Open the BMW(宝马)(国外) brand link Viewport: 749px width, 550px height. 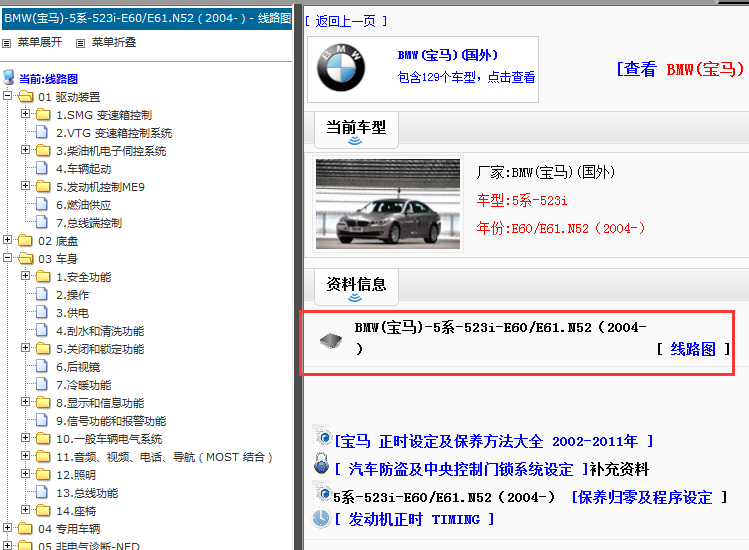(x=448, y=55)
